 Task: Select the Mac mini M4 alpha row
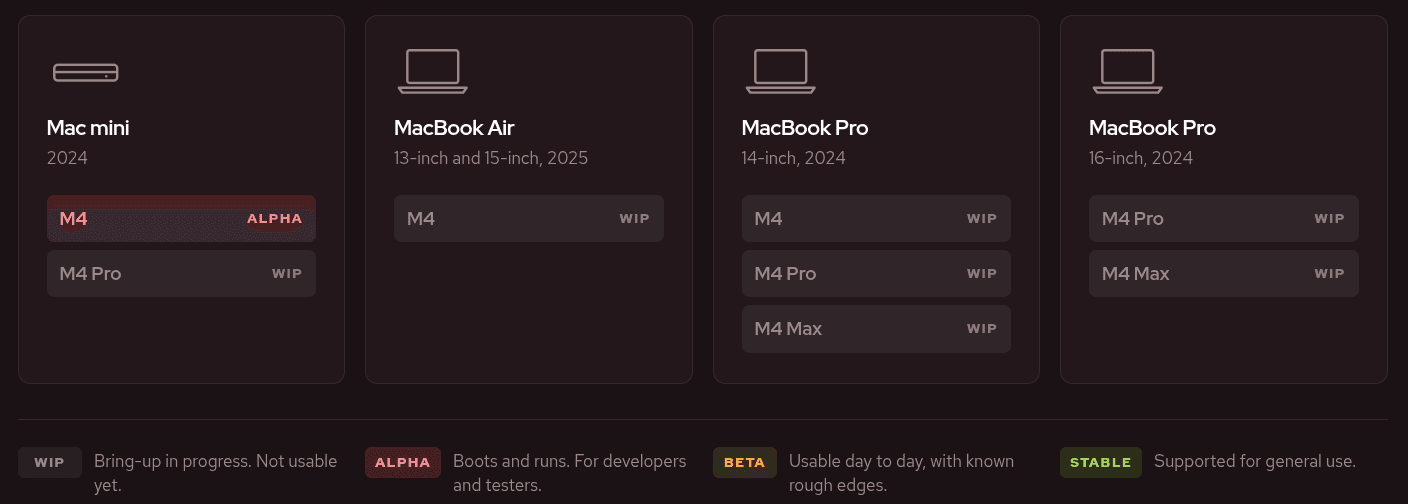point(181,218)
